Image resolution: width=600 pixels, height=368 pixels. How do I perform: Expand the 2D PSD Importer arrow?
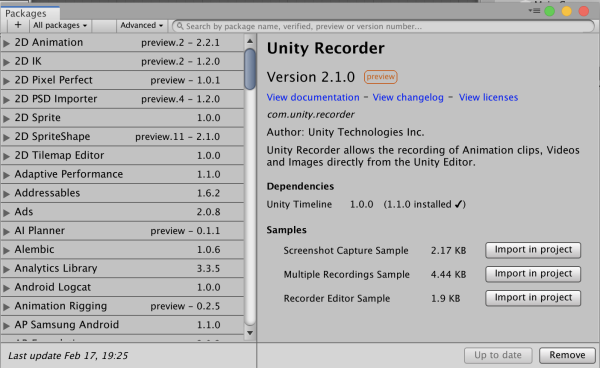click(x=6, y=99)
